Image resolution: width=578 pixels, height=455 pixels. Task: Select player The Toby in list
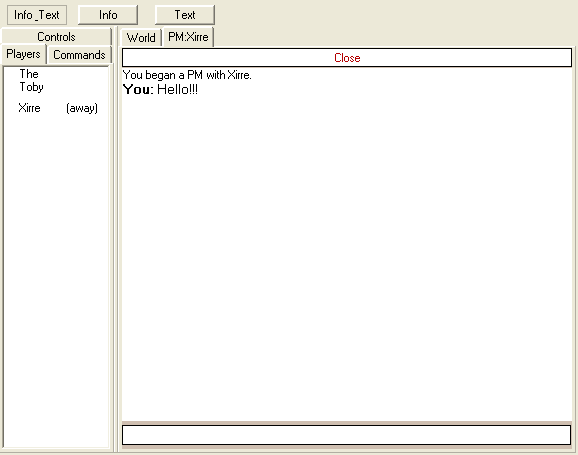31,80
